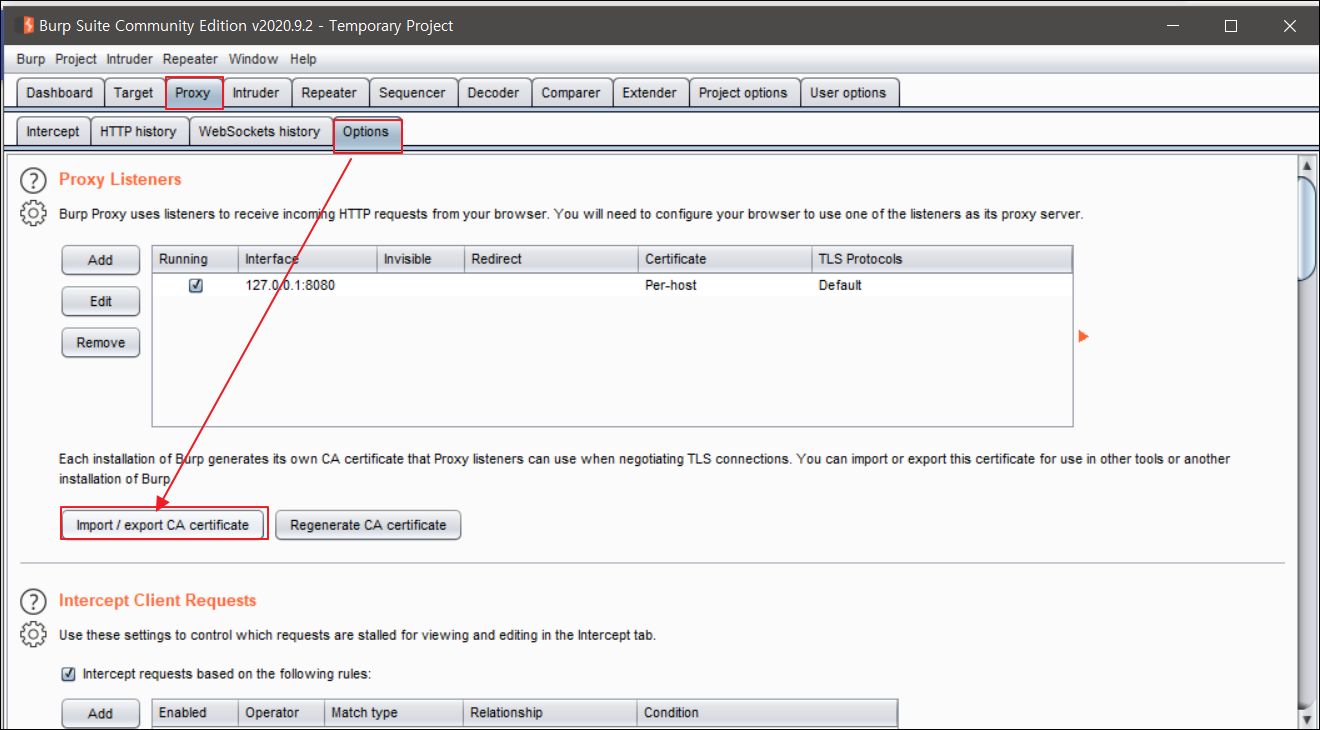
Task: Open Proxy Listeners gear settings icon
Action: pyautogui.click(x=34, y=214)
